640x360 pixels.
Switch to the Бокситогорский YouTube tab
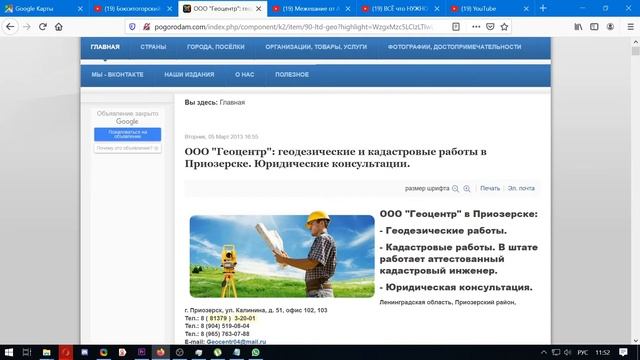133,8
